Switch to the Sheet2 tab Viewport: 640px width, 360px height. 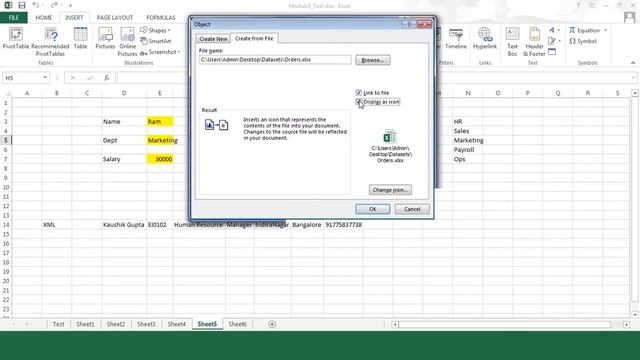click(x=116, y=324)
